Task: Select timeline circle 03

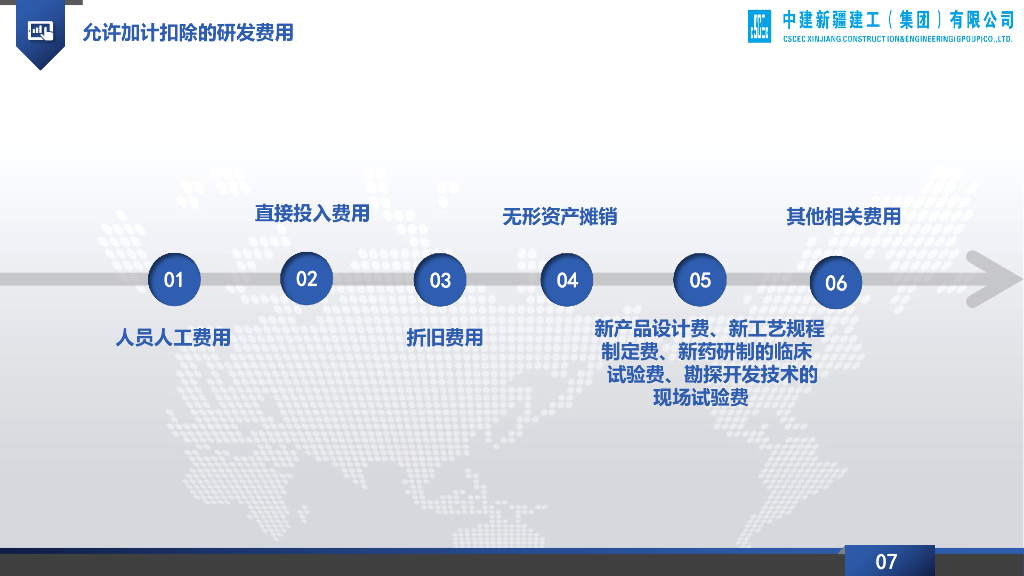Action: [x=440, y=280]
